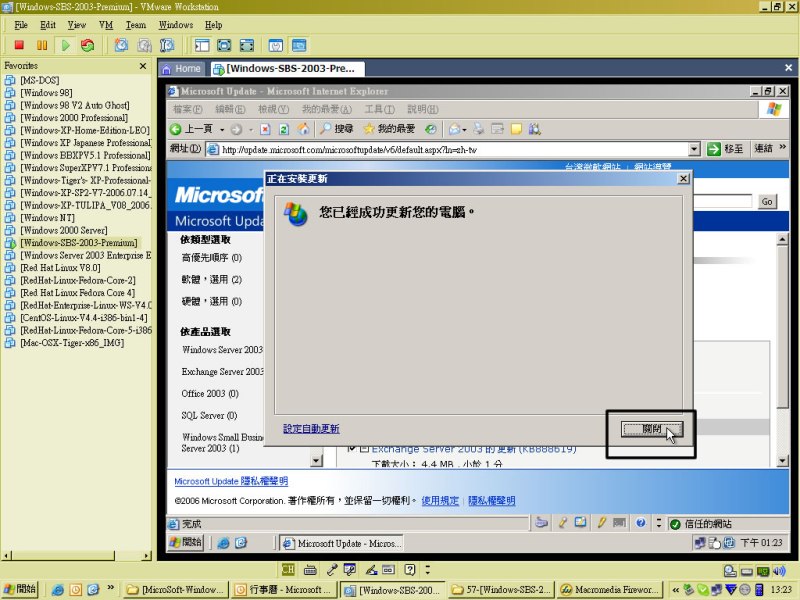This screenshot has height=600, width=800.
Task: Click SQL Server (0) in the product list
Action: pos(210,415)
